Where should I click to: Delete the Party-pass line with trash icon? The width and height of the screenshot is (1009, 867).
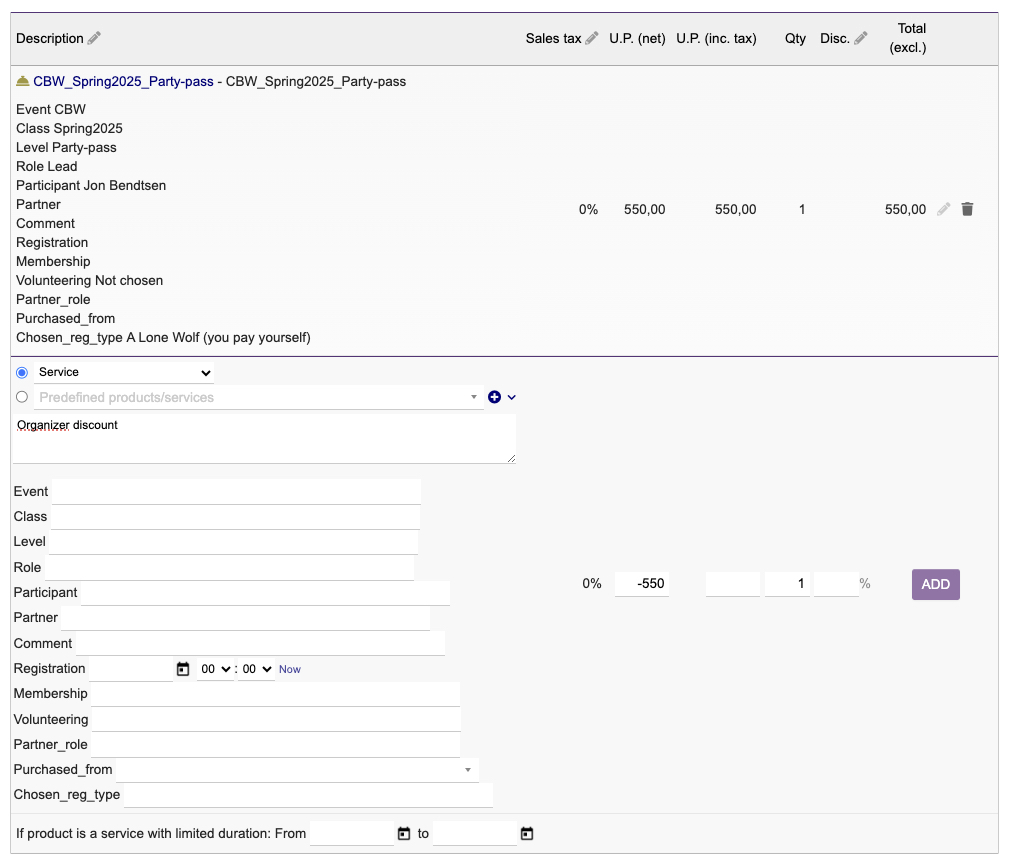click(x=967, y=209)
